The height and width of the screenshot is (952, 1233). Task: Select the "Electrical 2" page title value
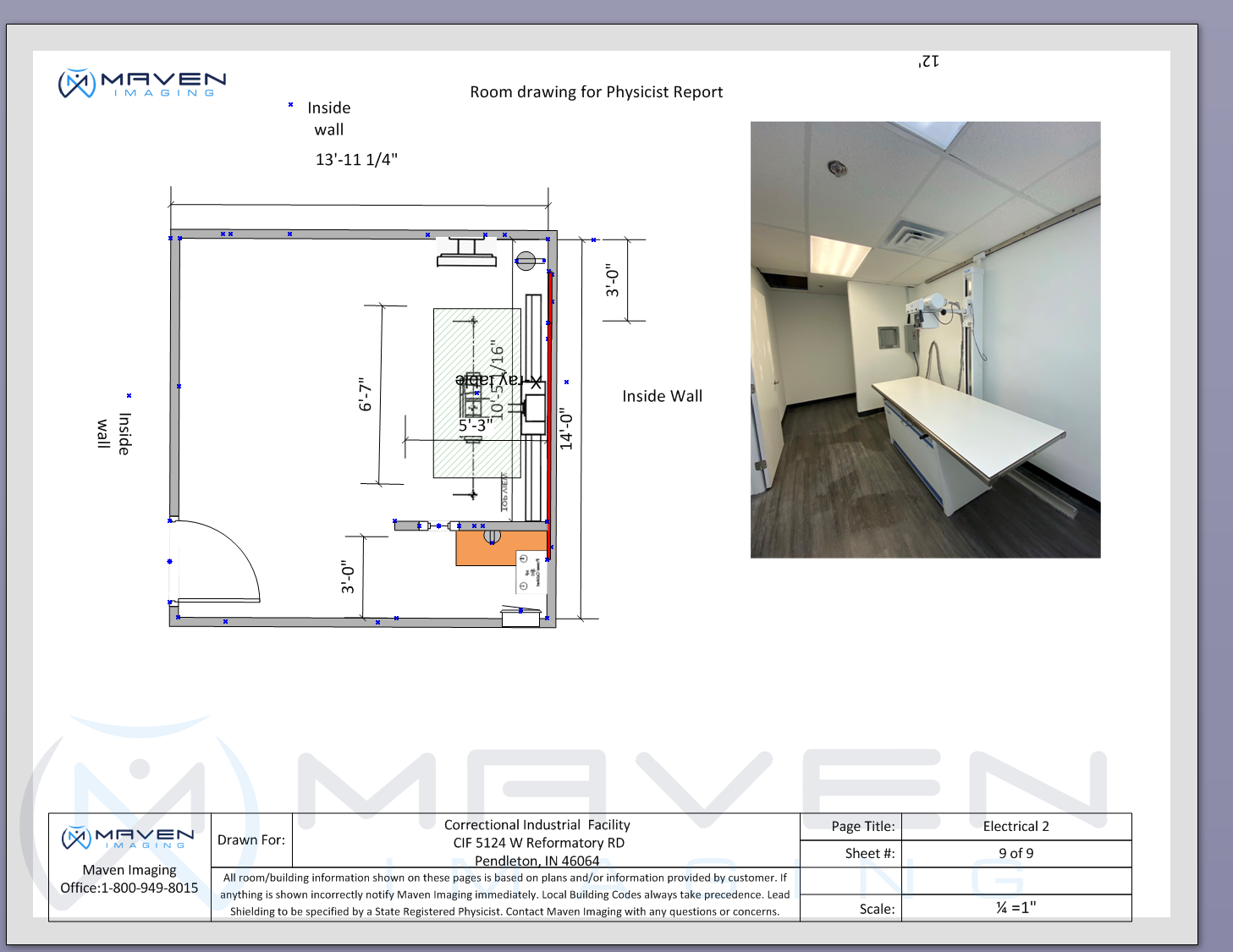point(1016,827)
